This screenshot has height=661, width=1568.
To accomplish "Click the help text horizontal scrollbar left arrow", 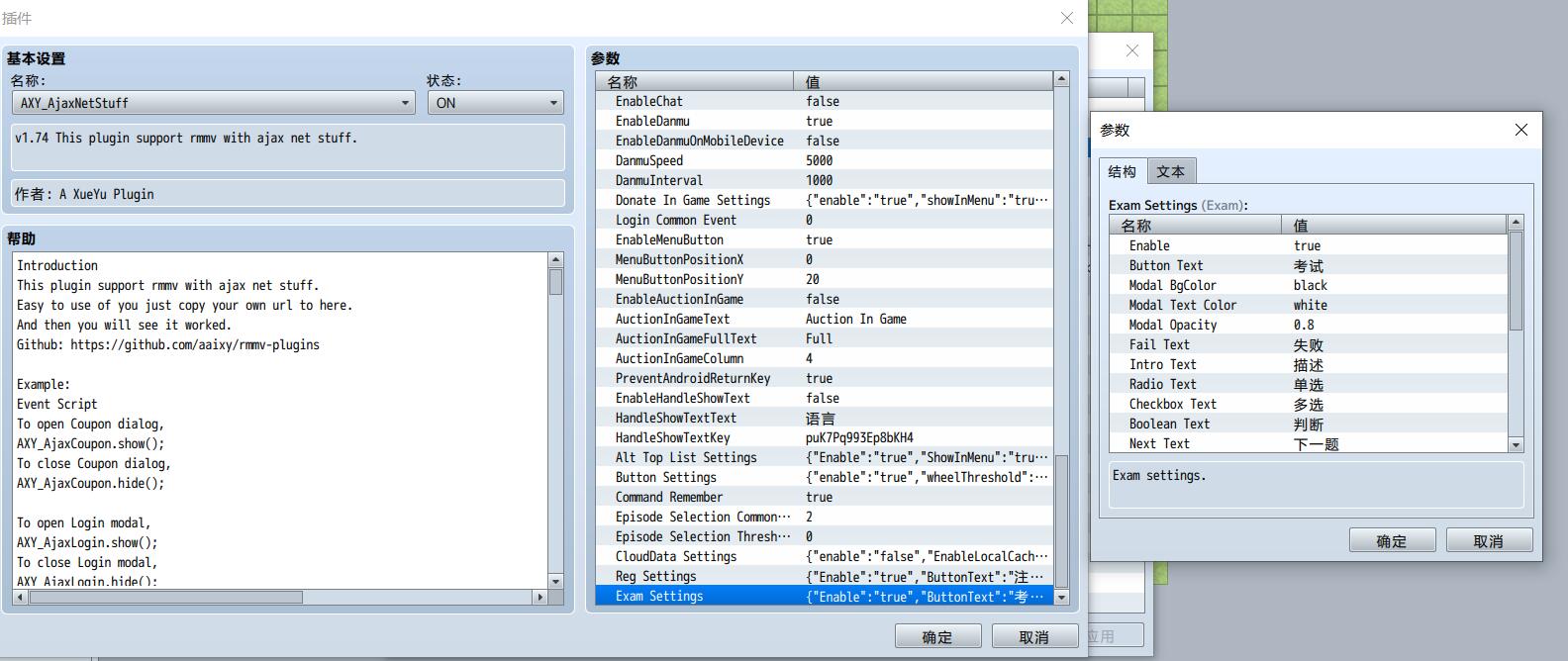I will pos(21,597).
